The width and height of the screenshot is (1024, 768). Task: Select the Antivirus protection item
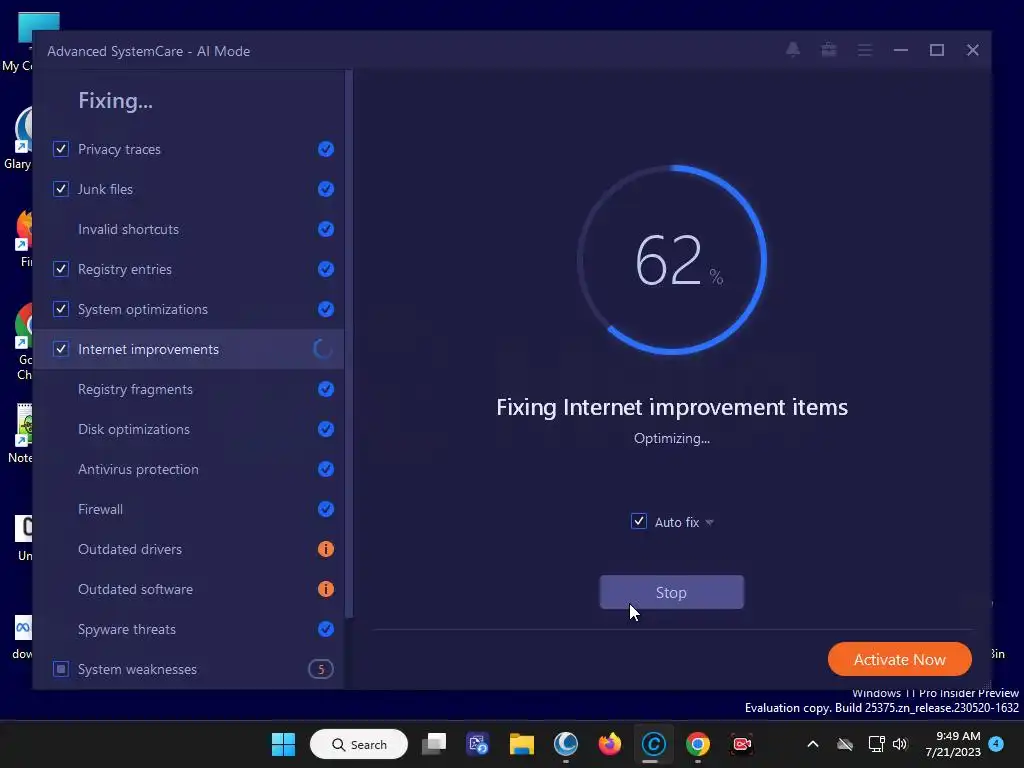(188, 469)
